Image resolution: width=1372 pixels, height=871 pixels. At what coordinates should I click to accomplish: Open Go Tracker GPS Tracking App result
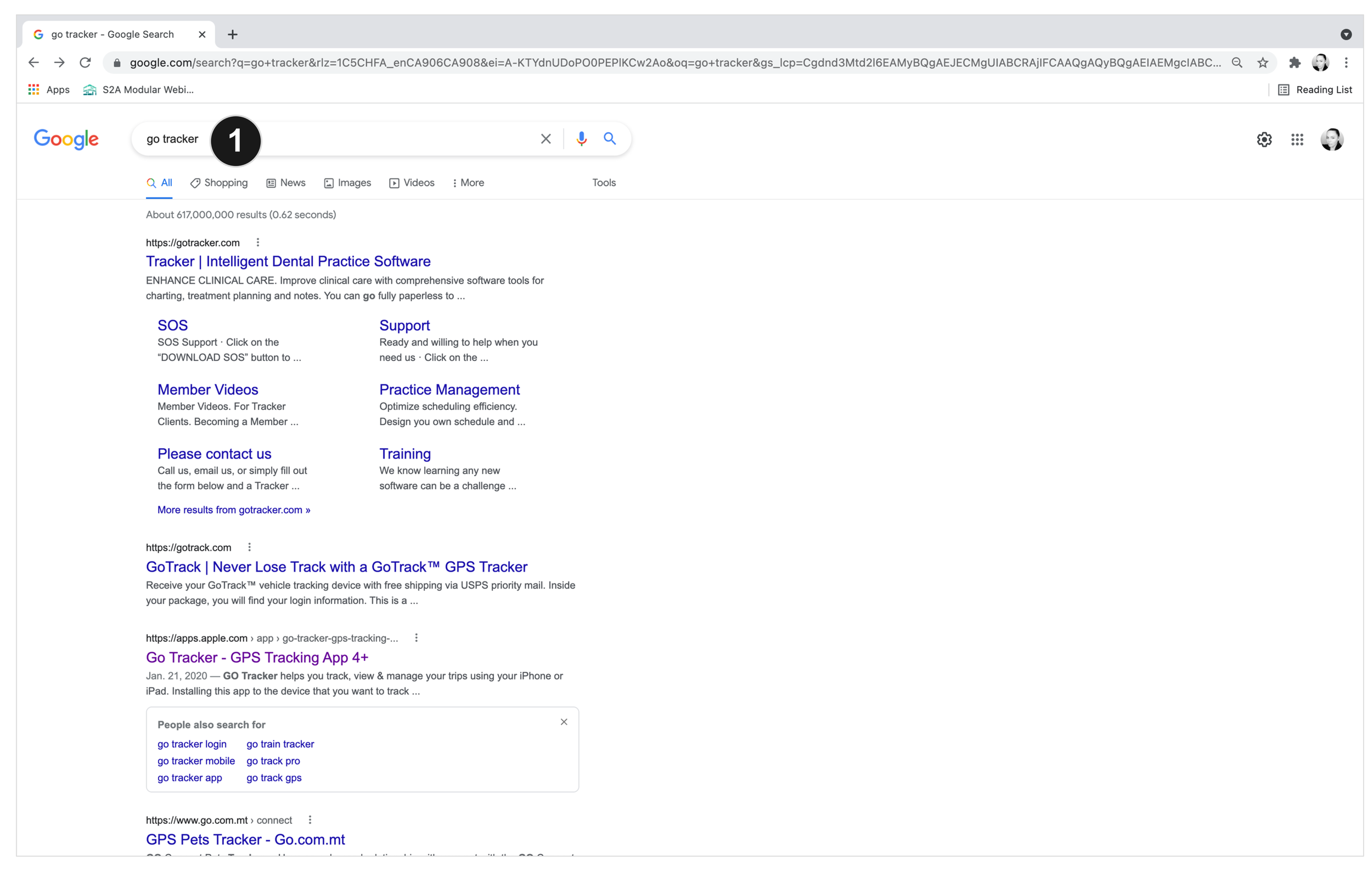coord(257,657)
